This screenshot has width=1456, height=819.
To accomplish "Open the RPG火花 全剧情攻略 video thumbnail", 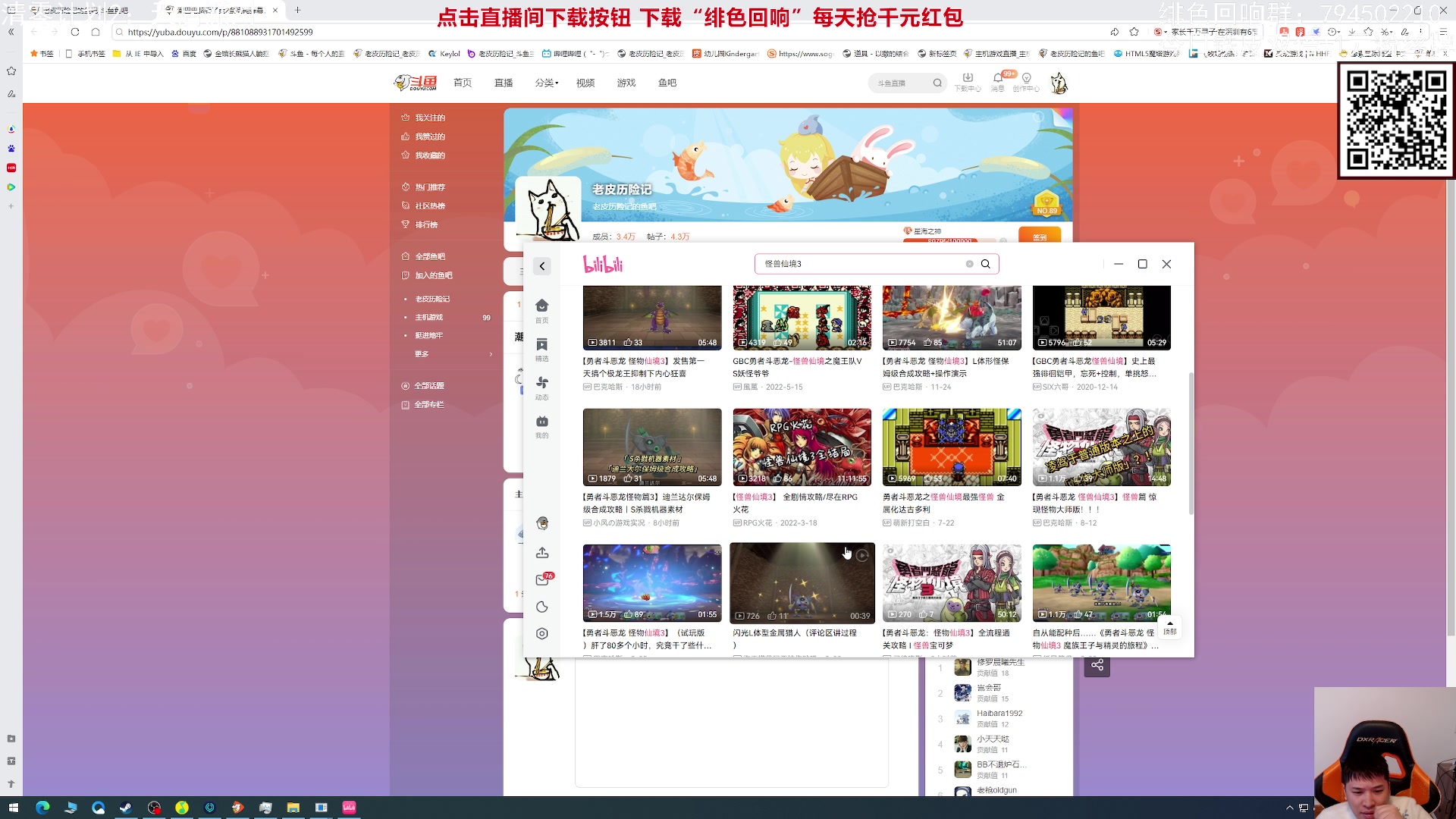I will tap(802, 447).
